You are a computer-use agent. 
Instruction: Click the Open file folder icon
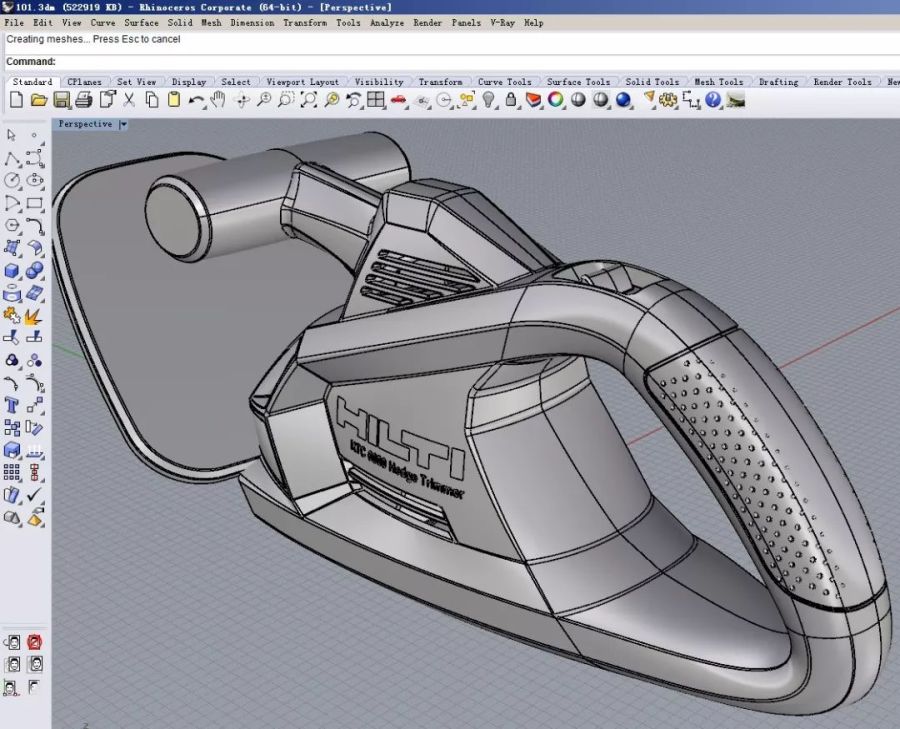point(39,99)
